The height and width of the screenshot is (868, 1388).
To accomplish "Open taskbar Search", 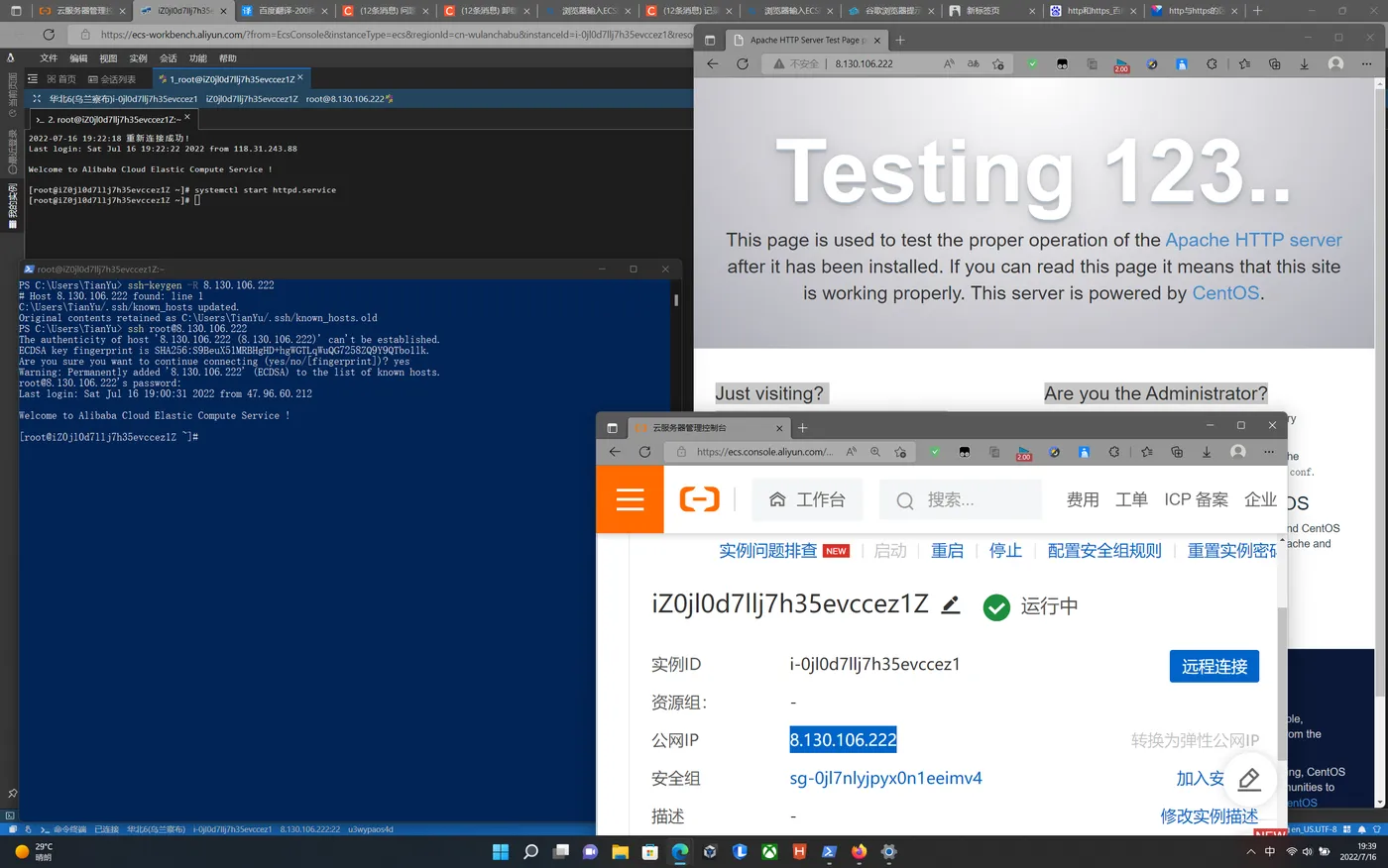I will 530,852.
